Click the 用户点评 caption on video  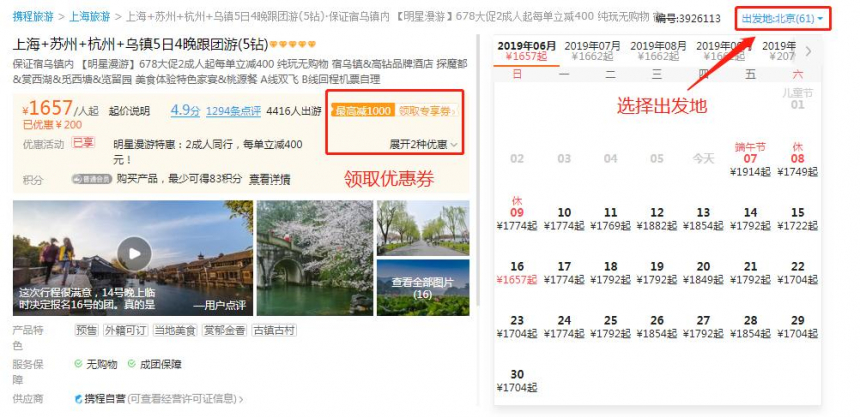(219, 306)
